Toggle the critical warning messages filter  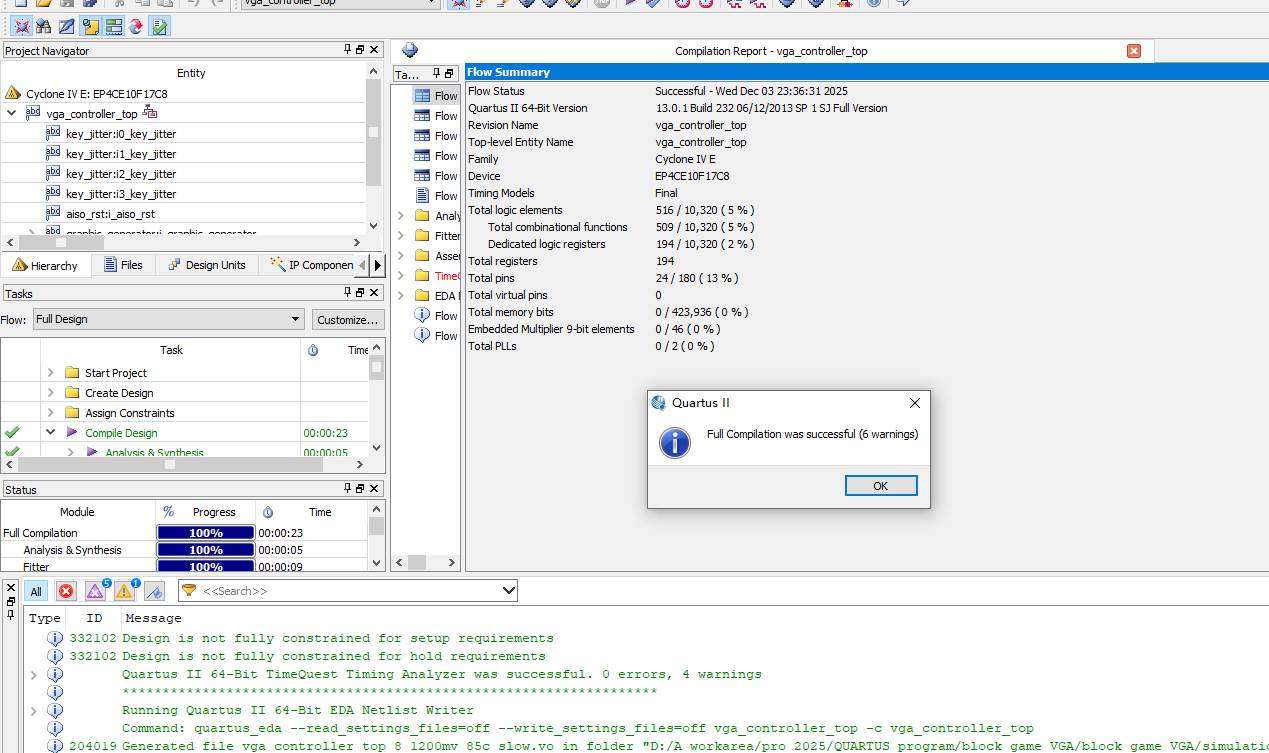[x=96, y=591]
